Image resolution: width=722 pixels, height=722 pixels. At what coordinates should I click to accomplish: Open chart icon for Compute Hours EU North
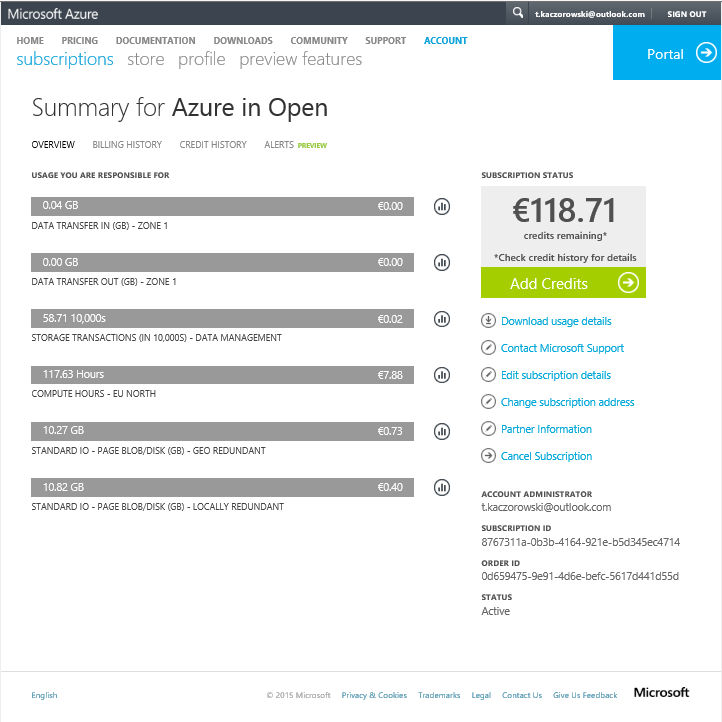tap(442, 375)
